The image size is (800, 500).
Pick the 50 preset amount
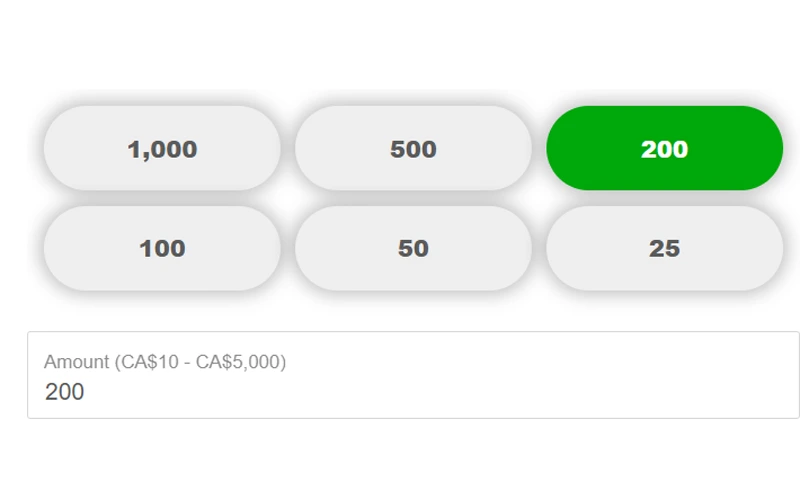coord(413,248)
